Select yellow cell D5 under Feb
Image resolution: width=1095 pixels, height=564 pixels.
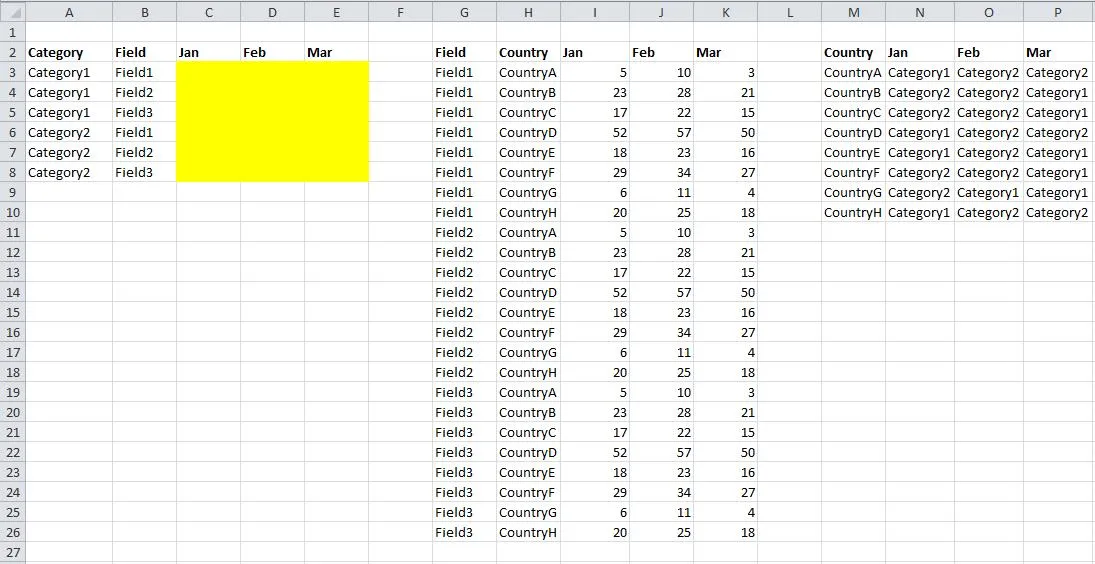(x=272, y=112)
